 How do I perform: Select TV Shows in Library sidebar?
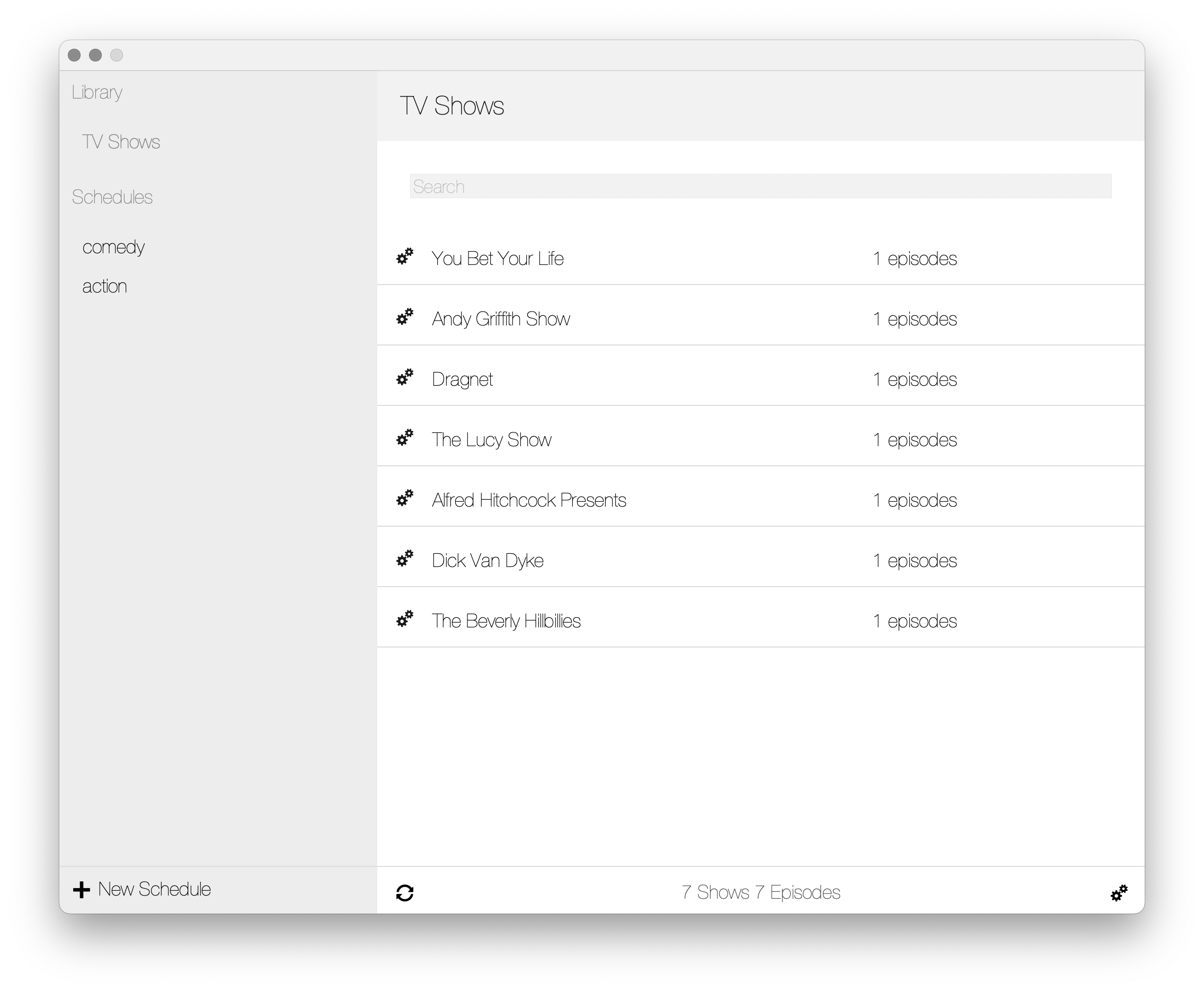[121, 141]
